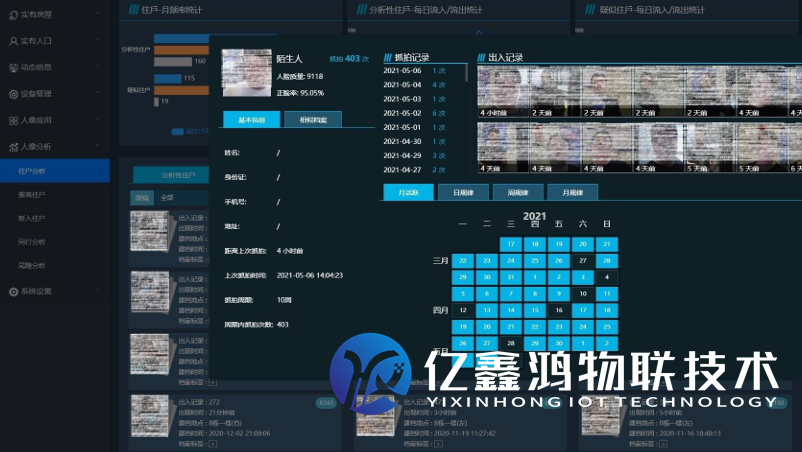Viewport: 802px width, 452px height.
Task: Click the 实有人口 person icon in sidebar
Action: pos(13,41)
